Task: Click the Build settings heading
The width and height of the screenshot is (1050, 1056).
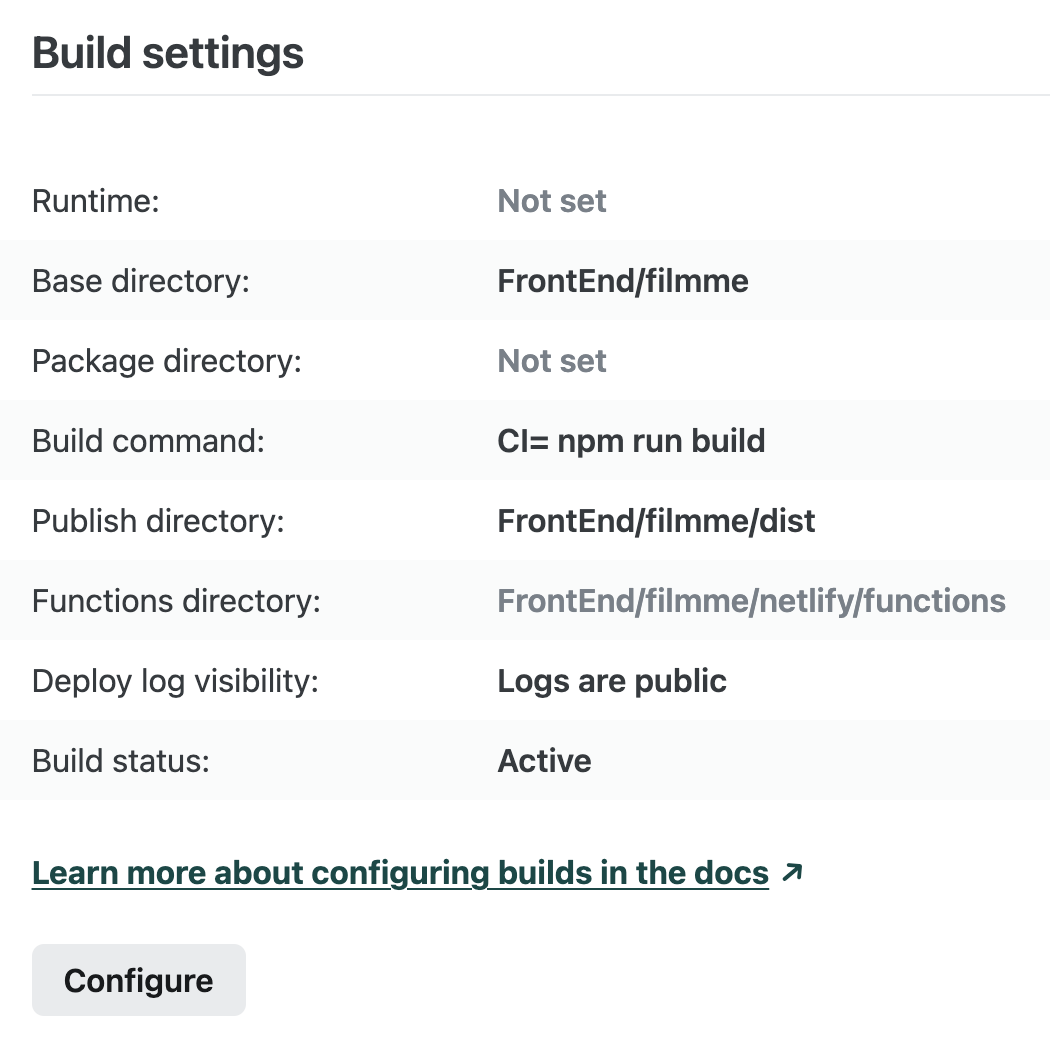Action: [x=168, y=52]
